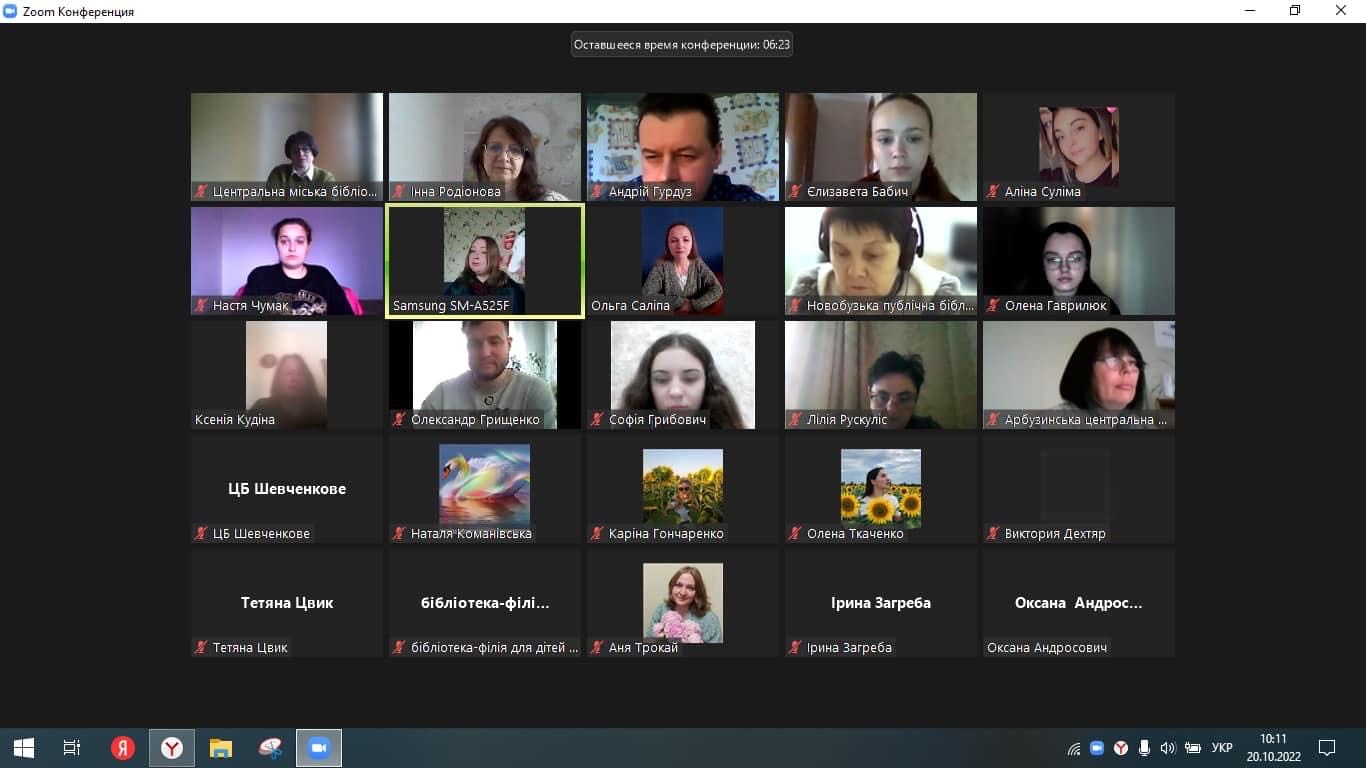
Task: Click the Наталя Команівська swan avatar tile
Action: click(x=485, y=488)
